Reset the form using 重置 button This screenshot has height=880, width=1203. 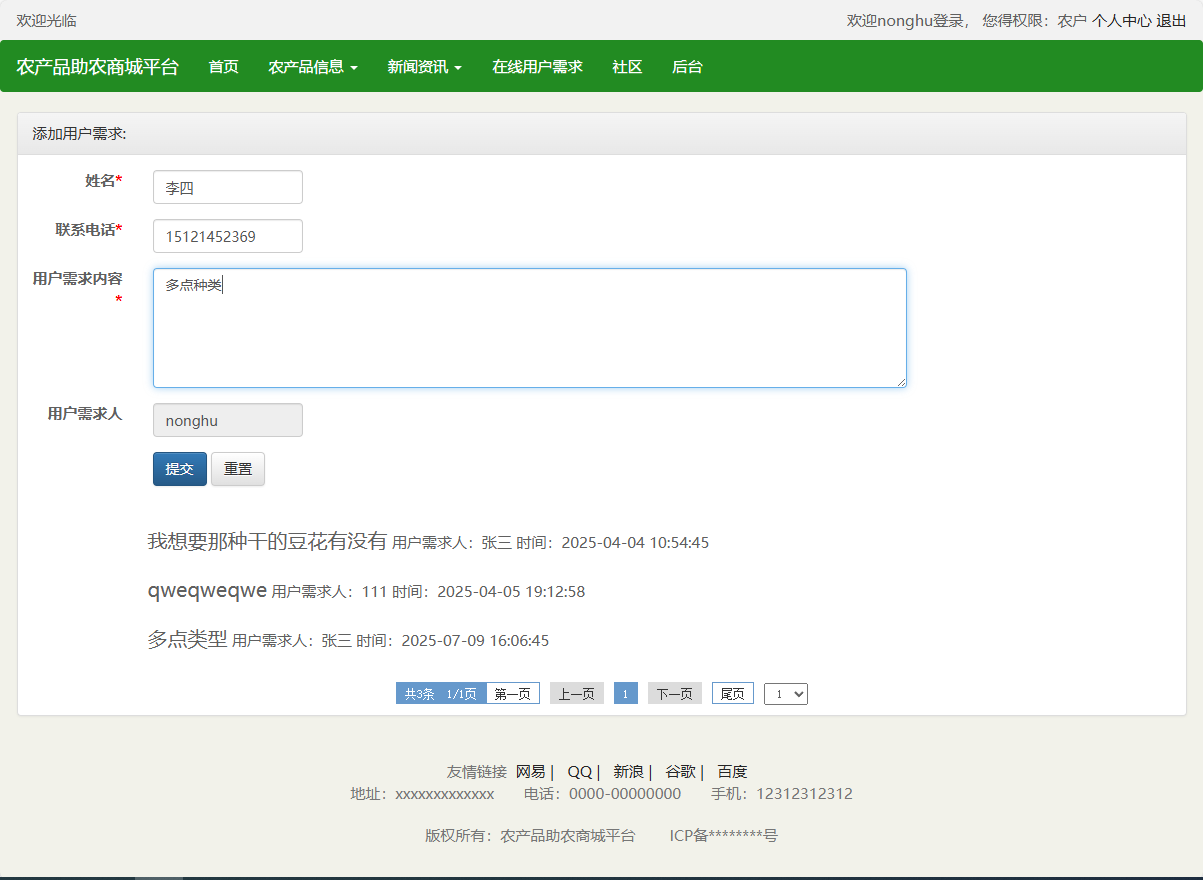(x=237, y=468)
